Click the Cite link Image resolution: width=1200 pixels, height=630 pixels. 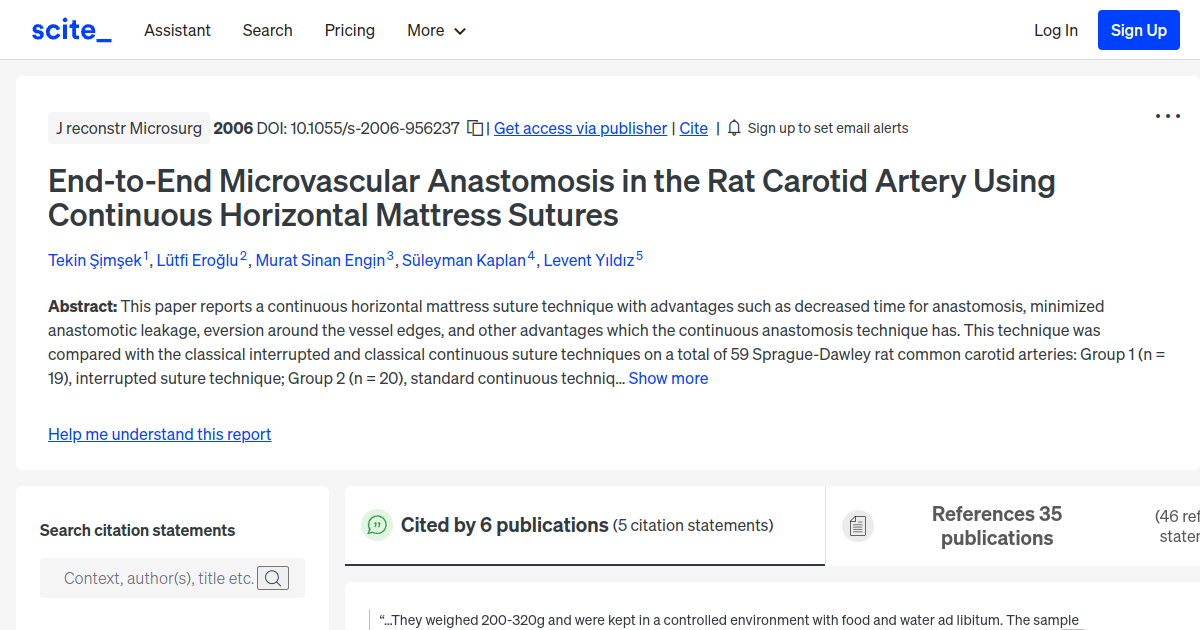tap(693, 128)
